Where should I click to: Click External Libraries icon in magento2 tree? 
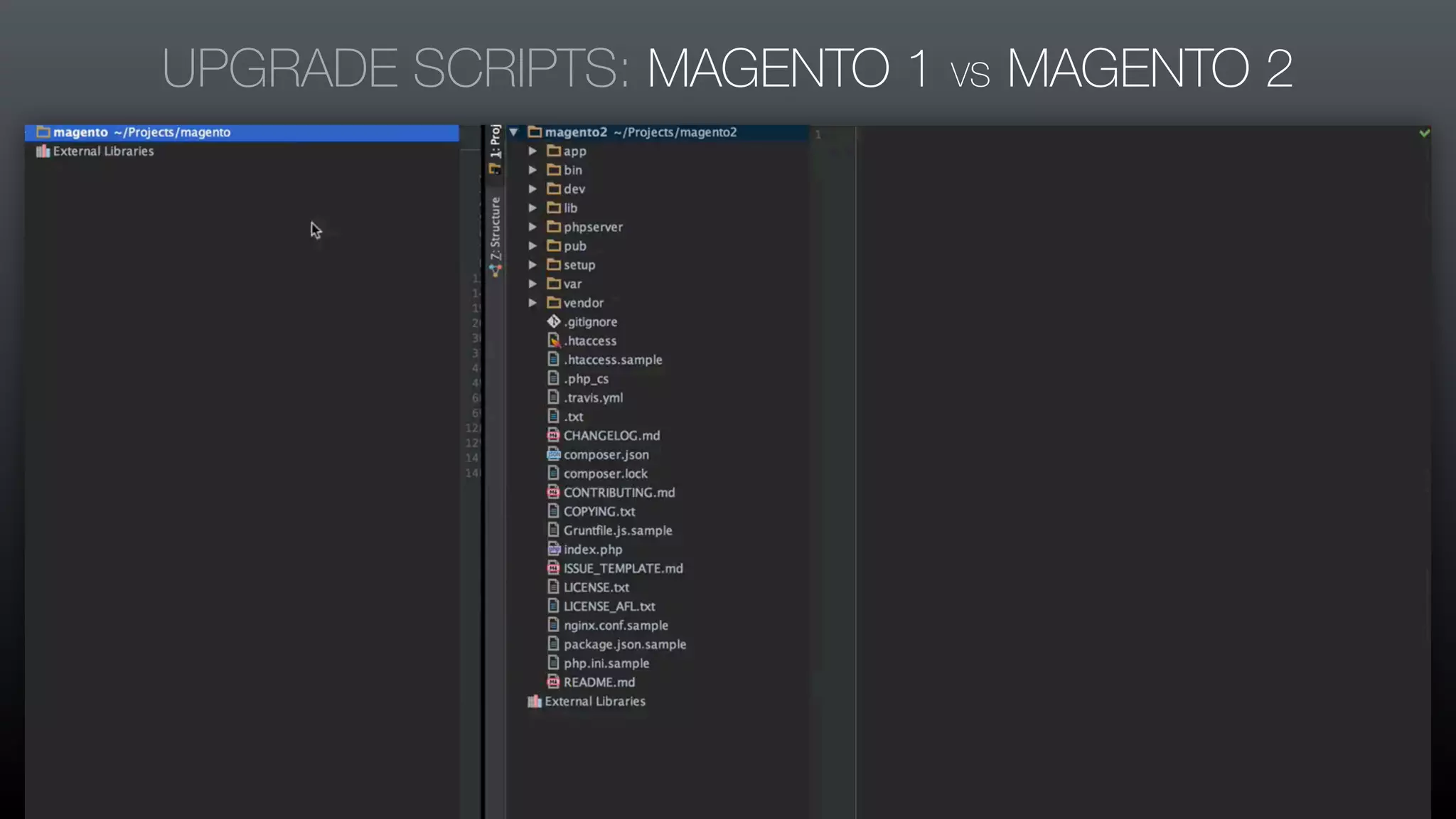535,701
